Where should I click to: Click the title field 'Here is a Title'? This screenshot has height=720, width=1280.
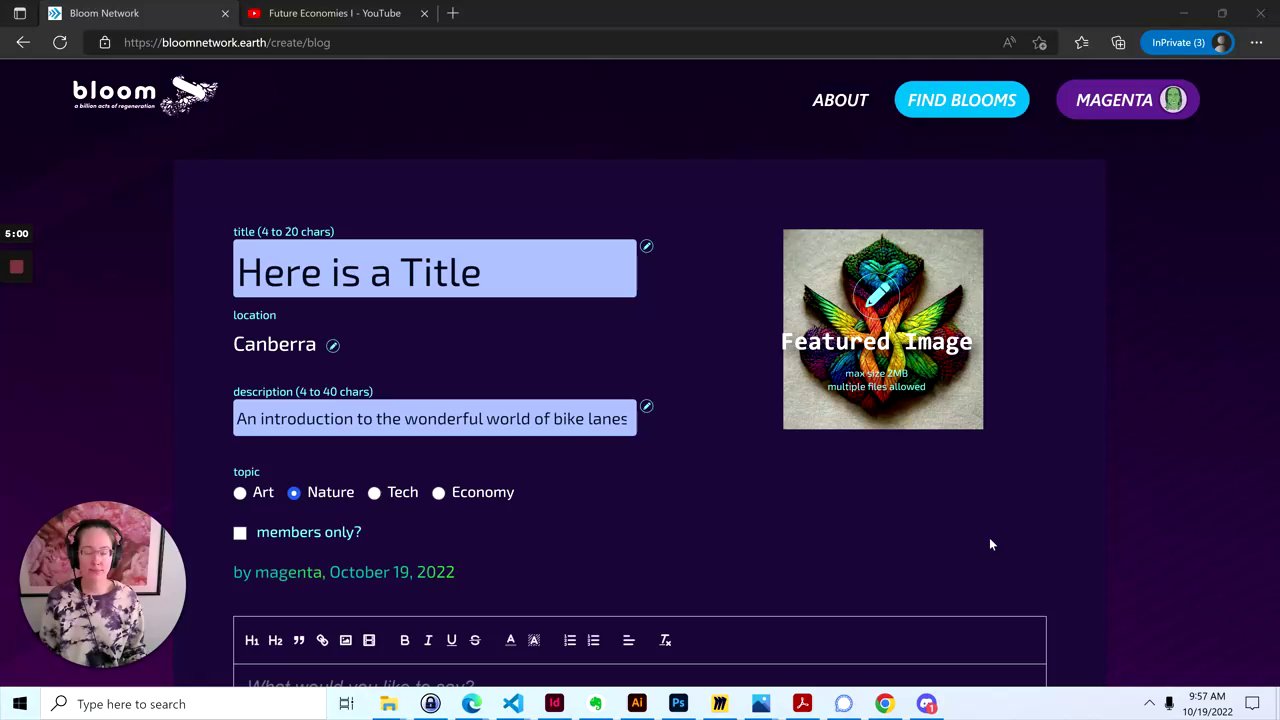click(435, 269)
